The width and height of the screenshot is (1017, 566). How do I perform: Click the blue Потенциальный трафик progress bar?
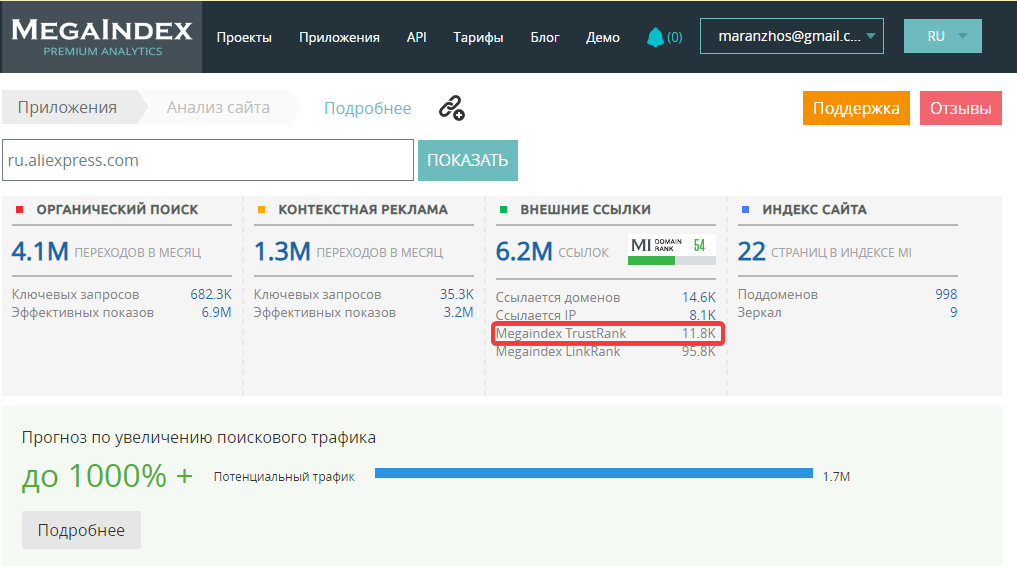(x=593, y=473)
